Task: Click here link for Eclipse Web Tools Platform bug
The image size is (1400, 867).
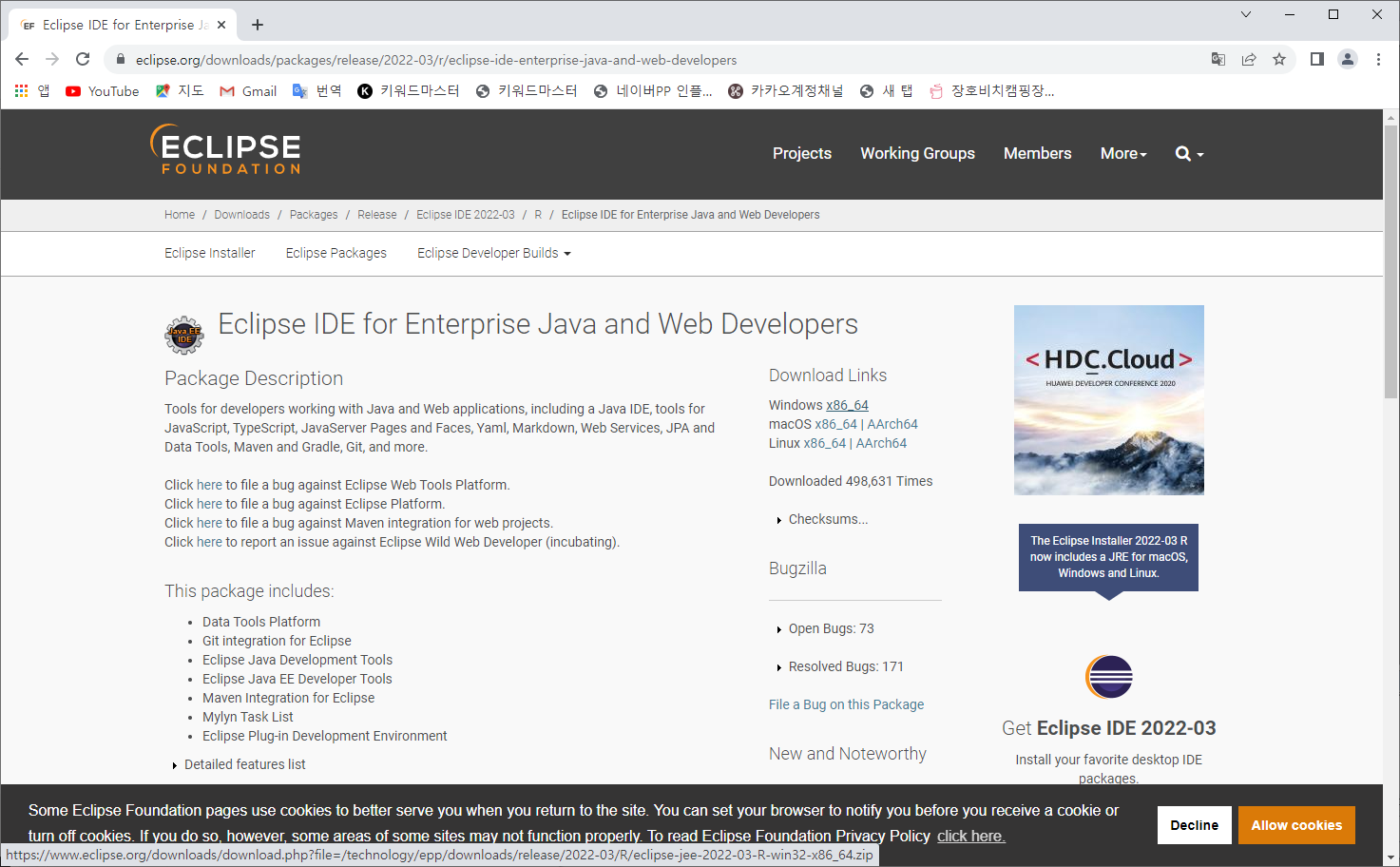Action: (x=209, y=485)
